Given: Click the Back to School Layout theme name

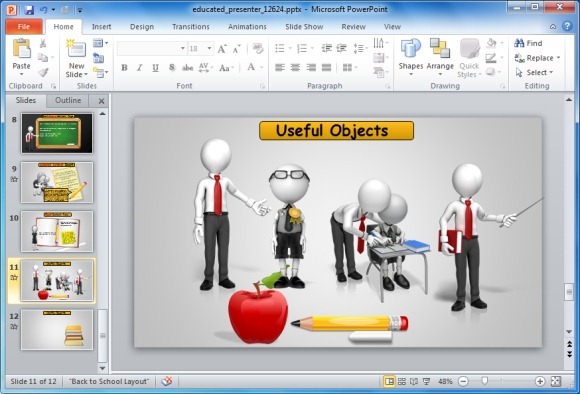Looking at the screenshot, I should 109,381.
